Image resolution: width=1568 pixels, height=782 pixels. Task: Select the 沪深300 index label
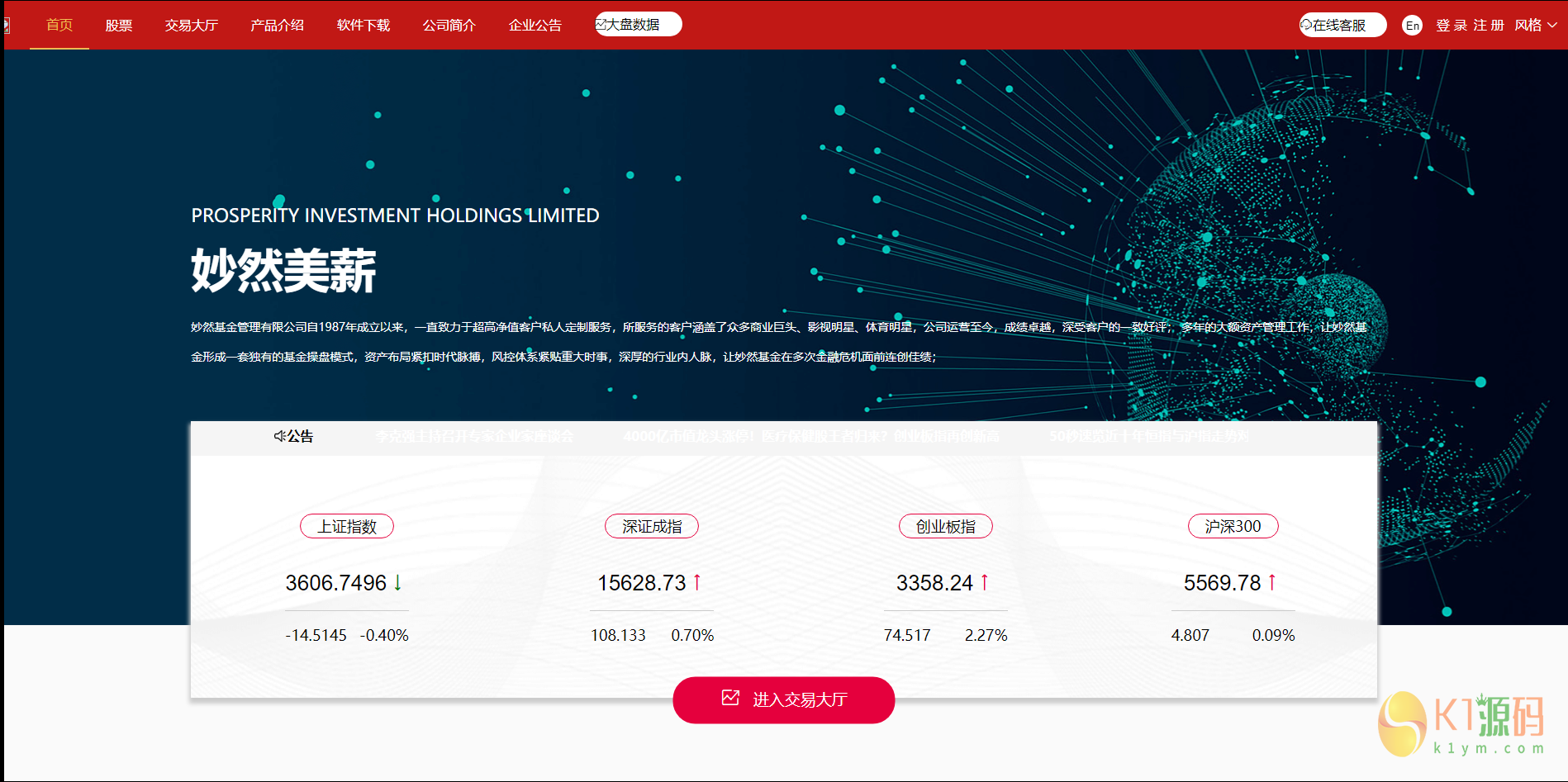(1233, 526)
